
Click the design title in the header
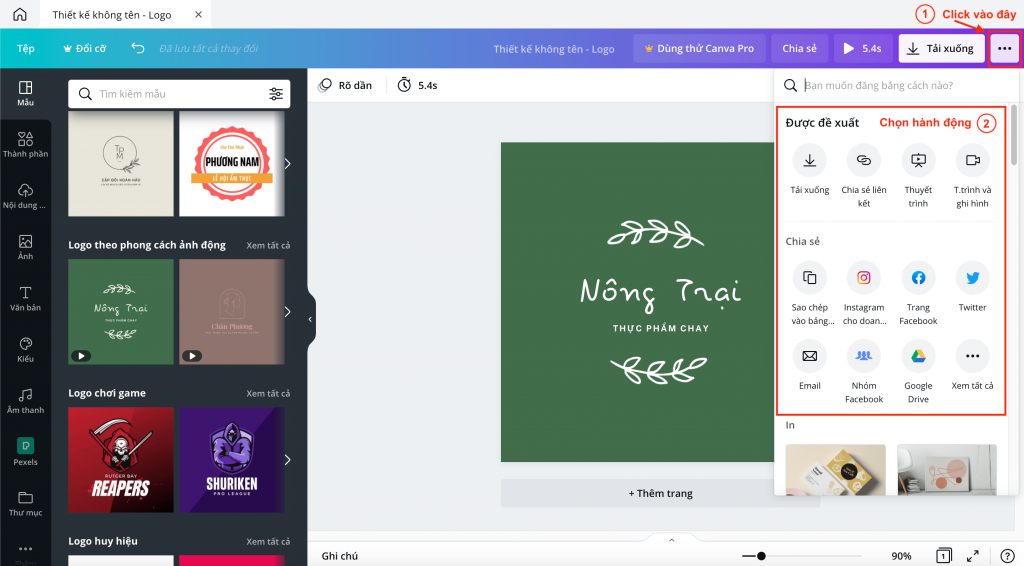[x=553, y=49]
